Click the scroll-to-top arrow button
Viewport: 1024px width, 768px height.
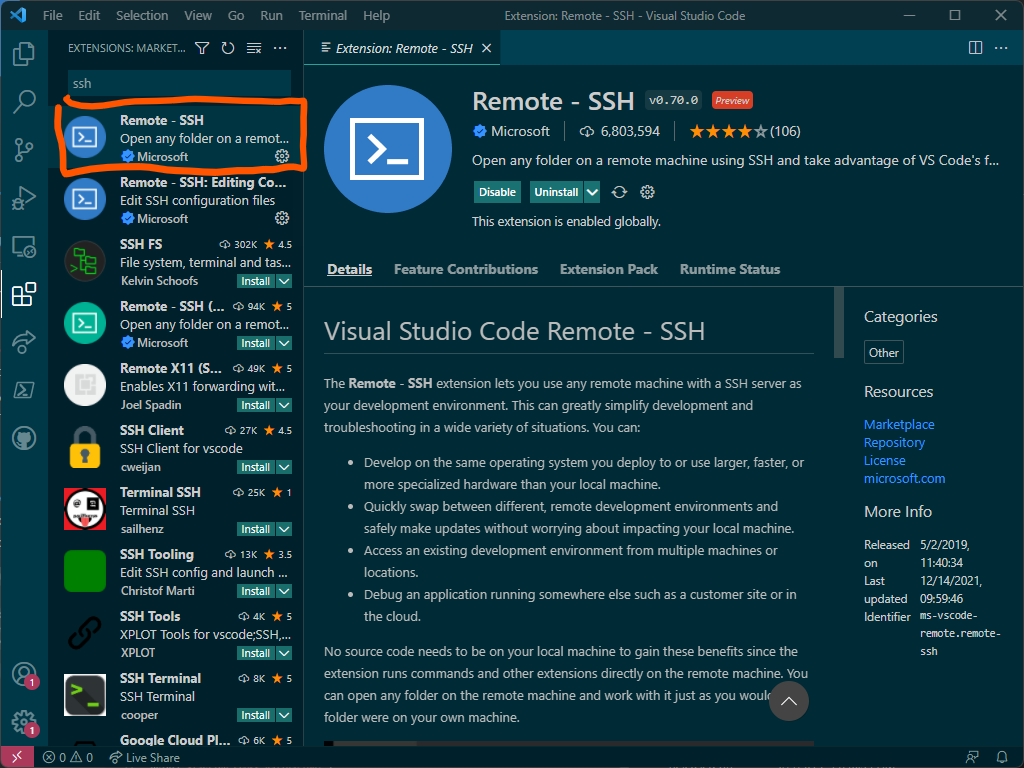789,701
